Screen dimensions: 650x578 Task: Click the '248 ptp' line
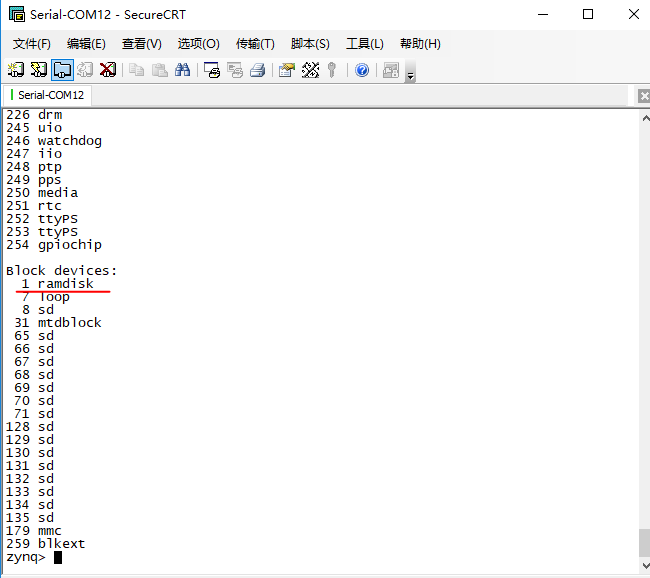34,167
